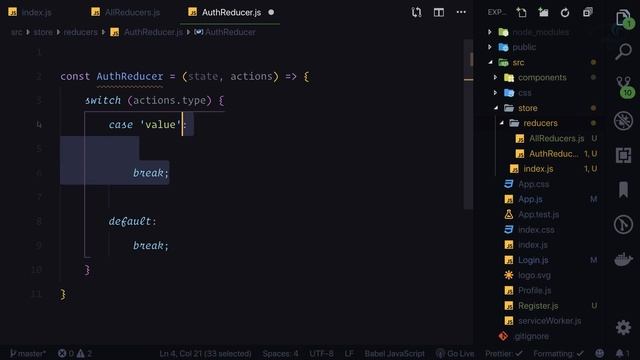Toggle the 'Prettier' status item
This screenshot has width=640, height=360.
pos(504,353)
